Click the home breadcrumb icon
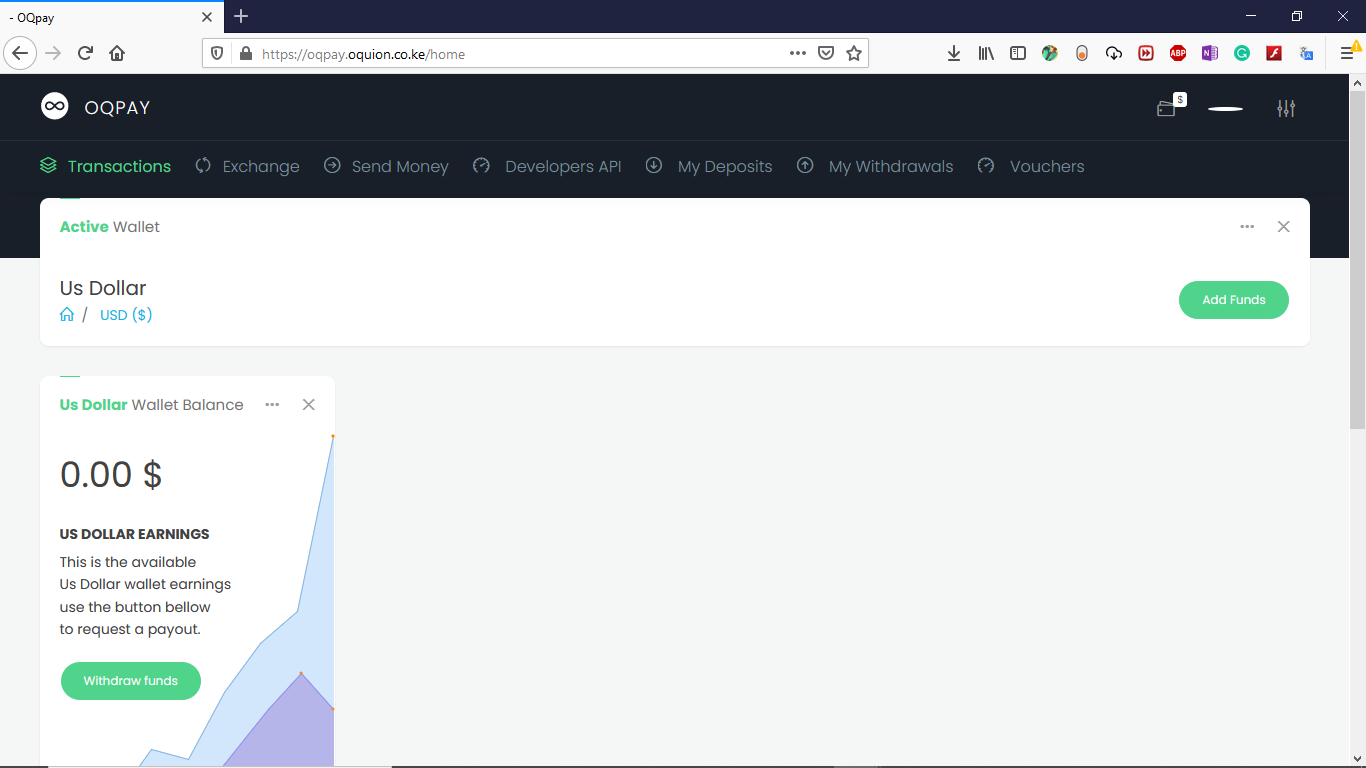The image size is (1366, 768). [67, 315]
